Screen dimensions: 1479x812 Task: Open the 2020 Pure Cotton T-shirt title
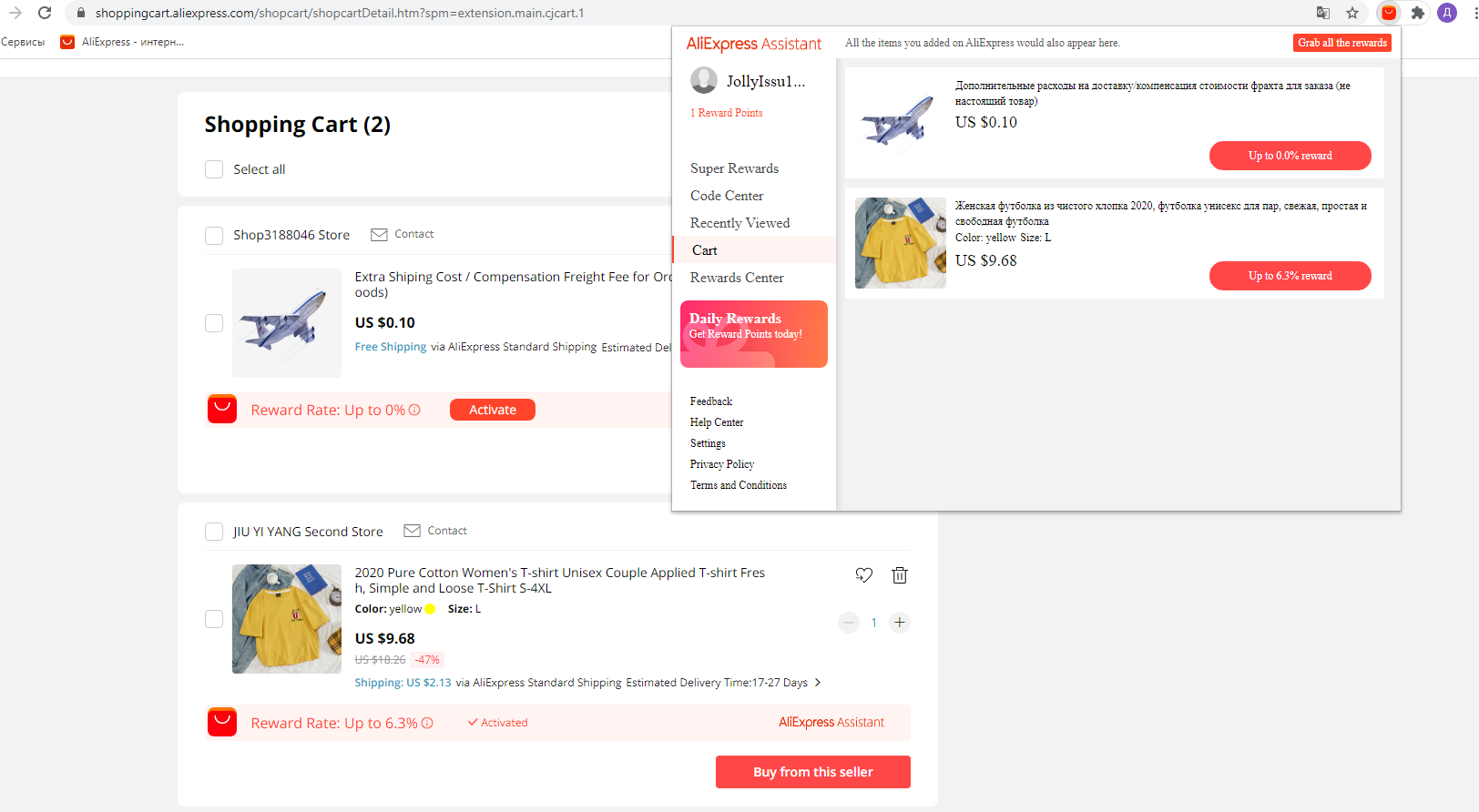[x=559, y=580]
